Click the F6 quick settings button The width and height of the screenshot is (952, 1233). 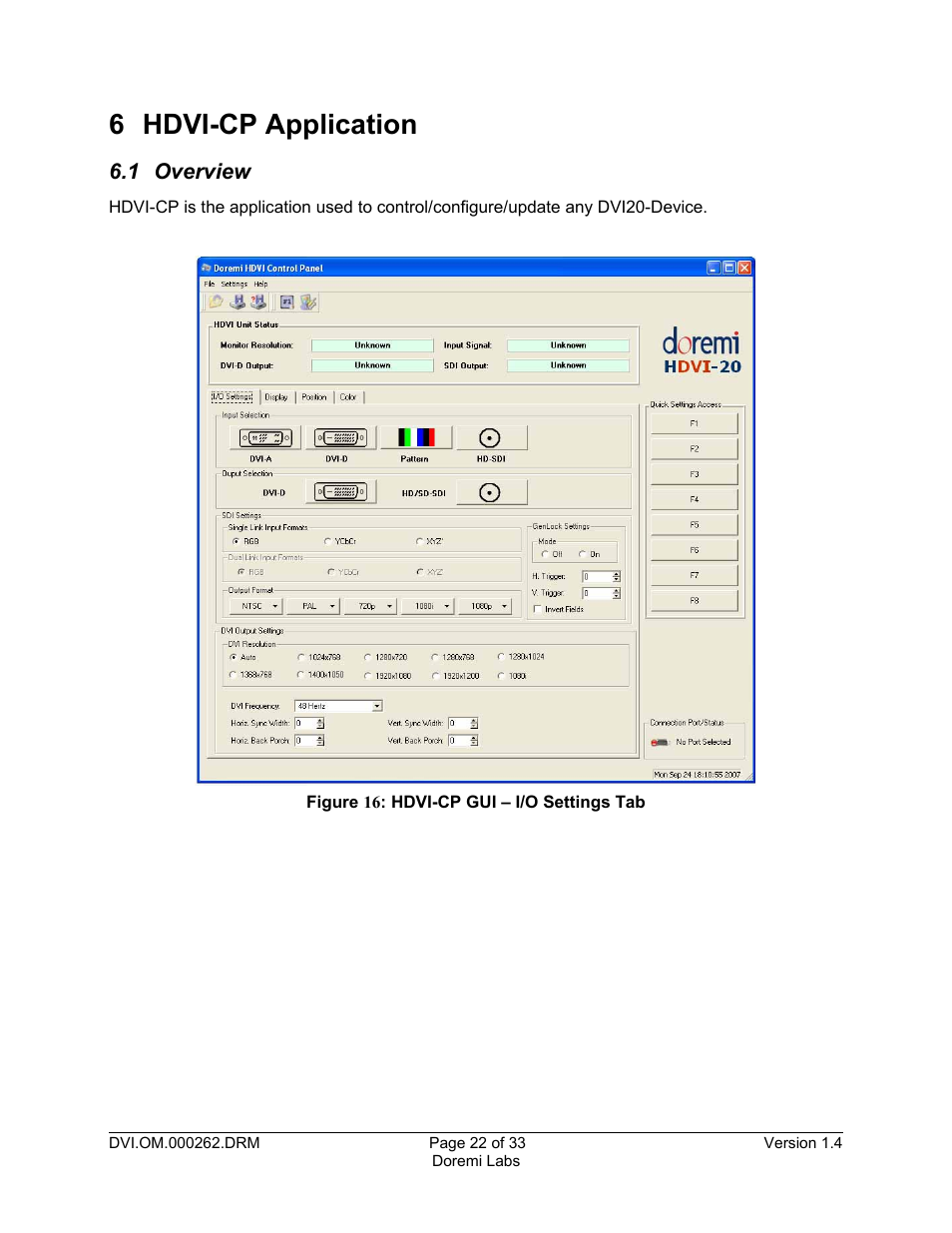pos(695,550)
